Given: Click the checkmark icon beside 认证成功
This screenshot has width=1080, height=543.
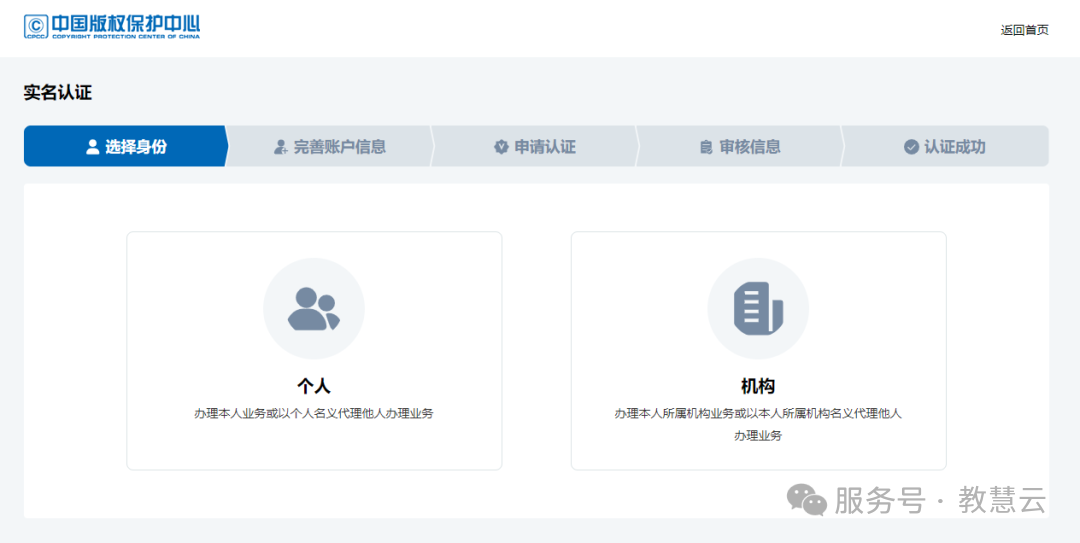Looking at the screenshot, I should [911, 147].
